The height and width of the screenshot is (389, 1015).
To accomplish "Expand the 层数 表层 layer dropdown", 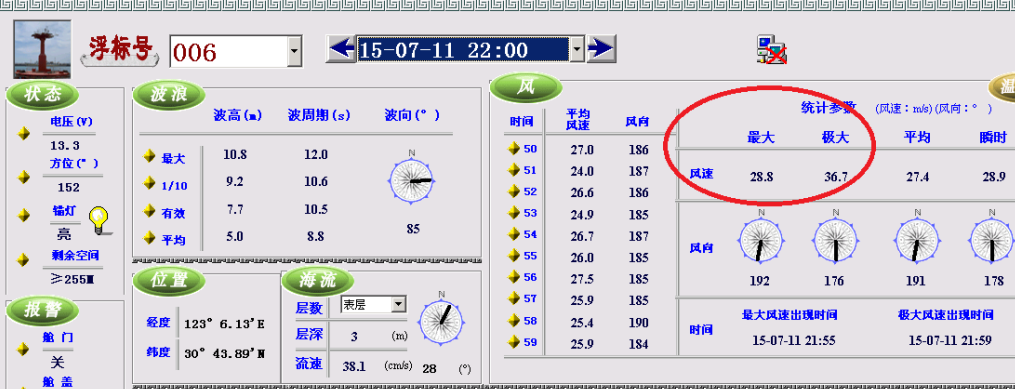I will click(399, 304).
